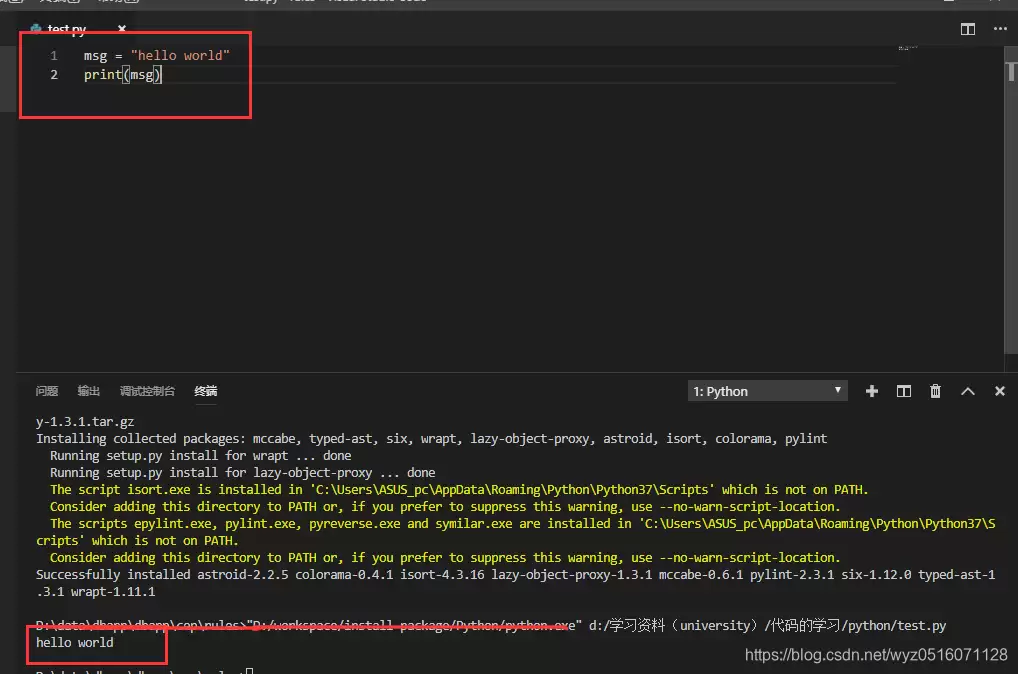Split the editor with the top-right icon
The width and height of the screenshot is (1018, 674).
click(x=967, y=30)
